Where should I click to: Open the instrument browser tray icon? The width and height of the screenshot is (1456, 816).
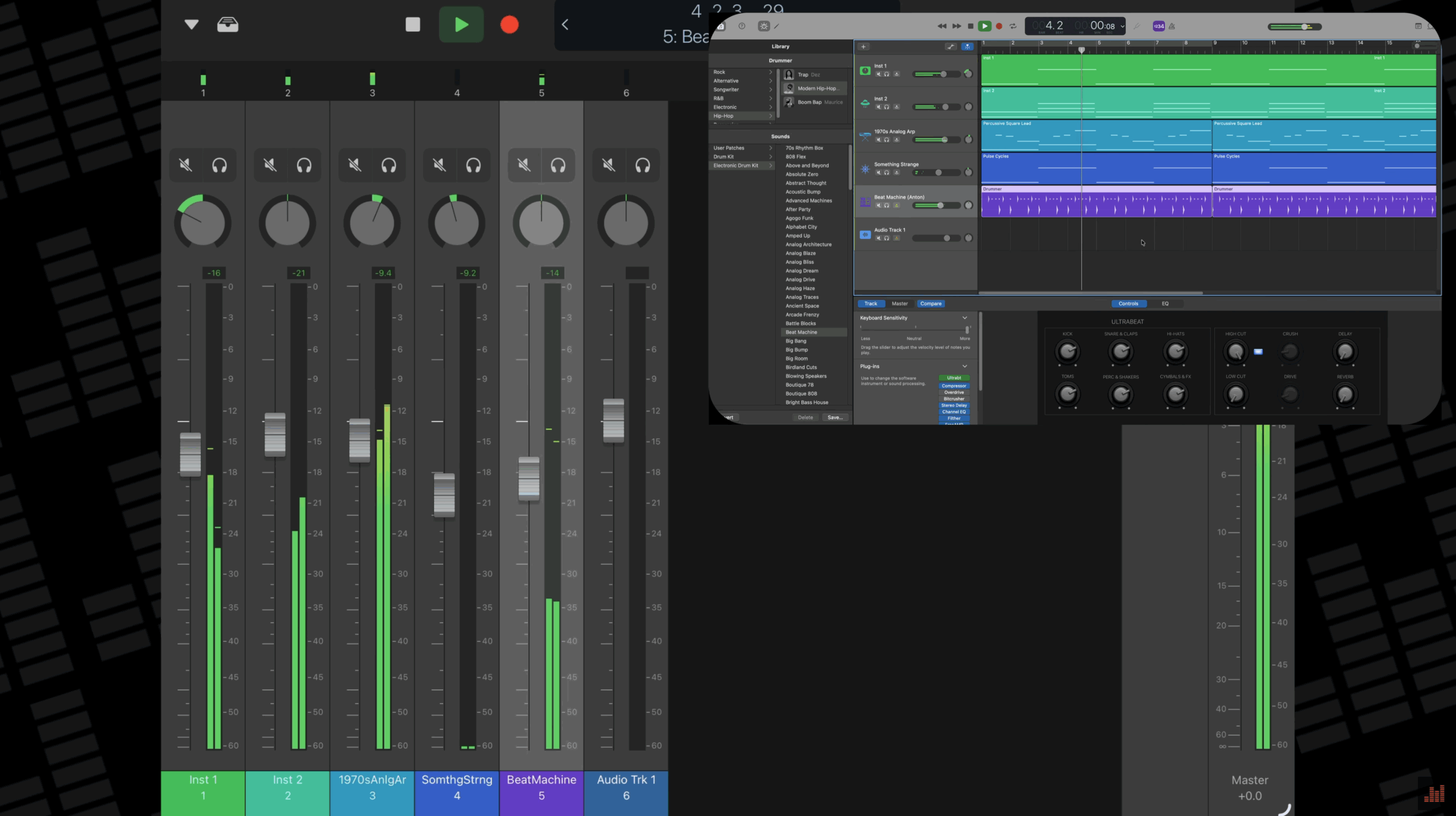click(227, 24)
